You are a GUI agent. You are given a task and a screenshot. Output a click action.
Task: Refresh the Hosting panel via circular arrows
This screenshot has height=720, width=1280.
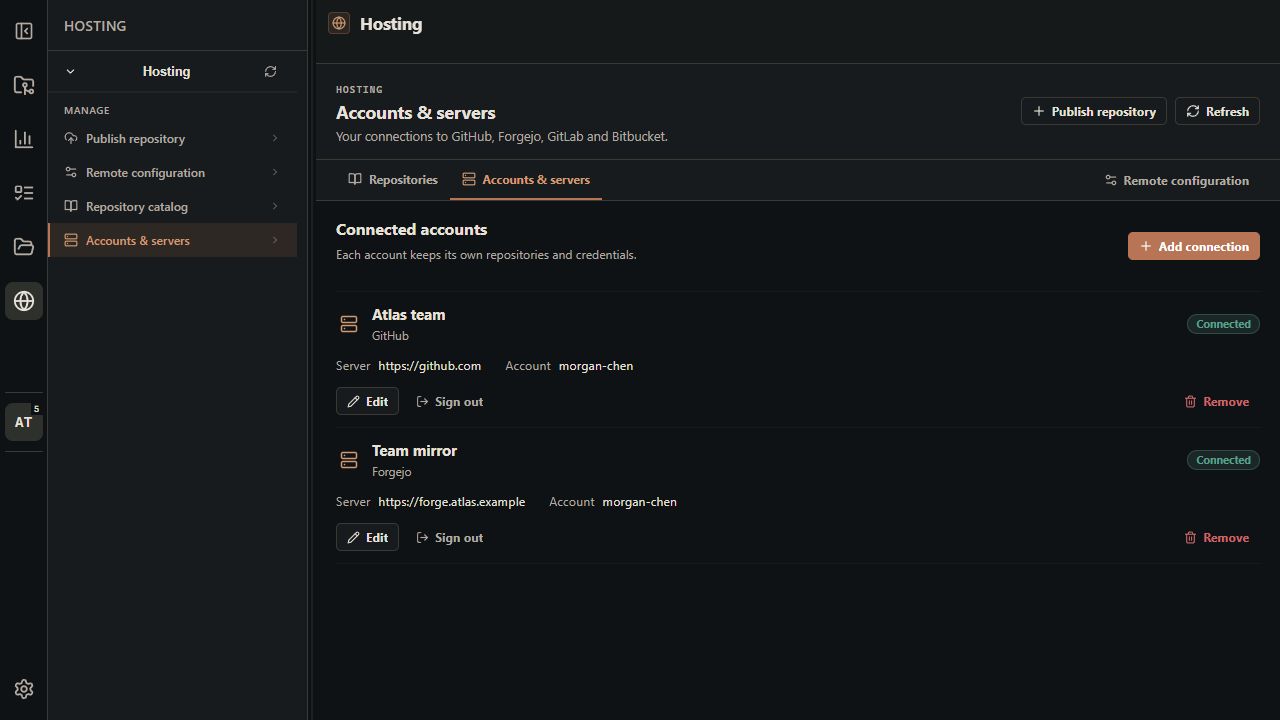click(x=270, y=72)
